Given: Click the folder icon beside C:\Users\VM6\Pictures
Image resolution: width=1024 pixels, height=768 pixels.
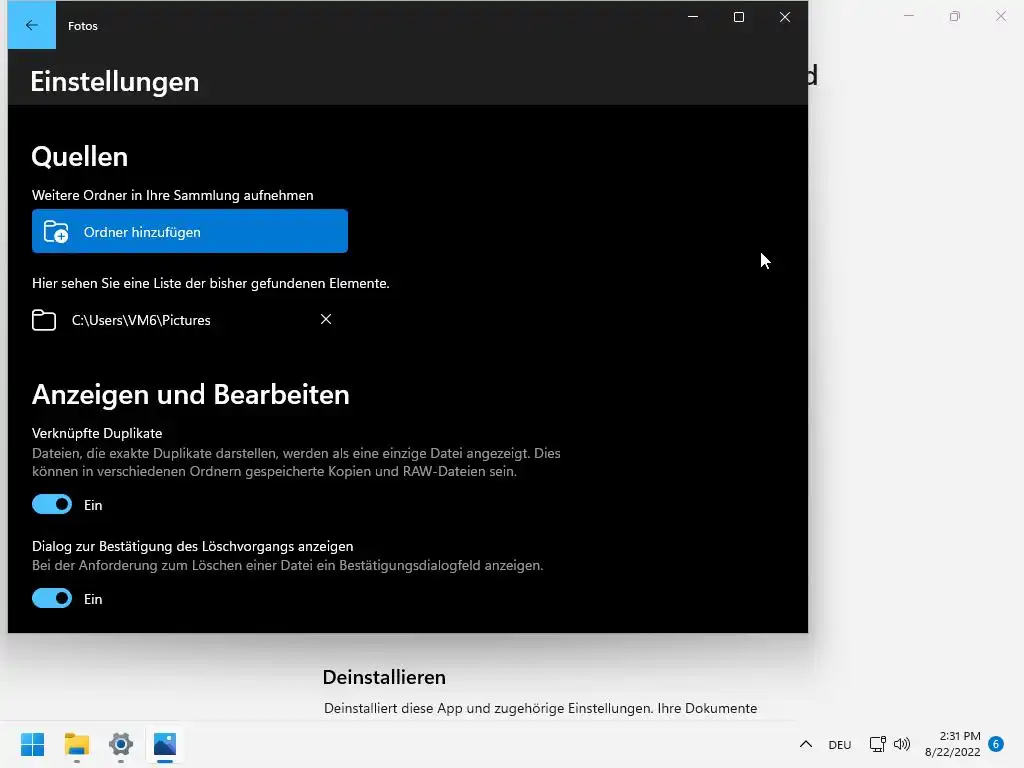Looking at the screenshot, I should coord(44,320).
